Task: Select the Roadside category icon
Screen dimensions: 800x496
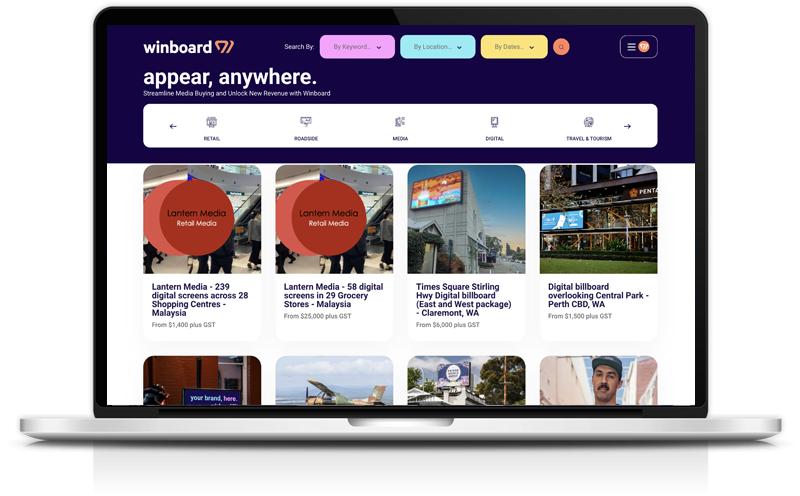Action: pos(306,122)
